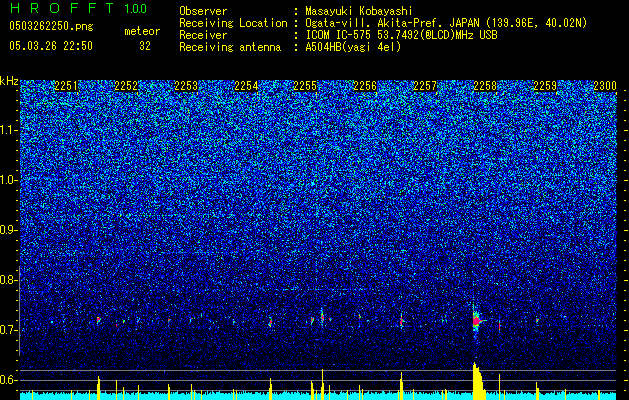Click the name Masayuki Kobayashi
This screenshot has height=400, width=629.
tap(359, 11)
